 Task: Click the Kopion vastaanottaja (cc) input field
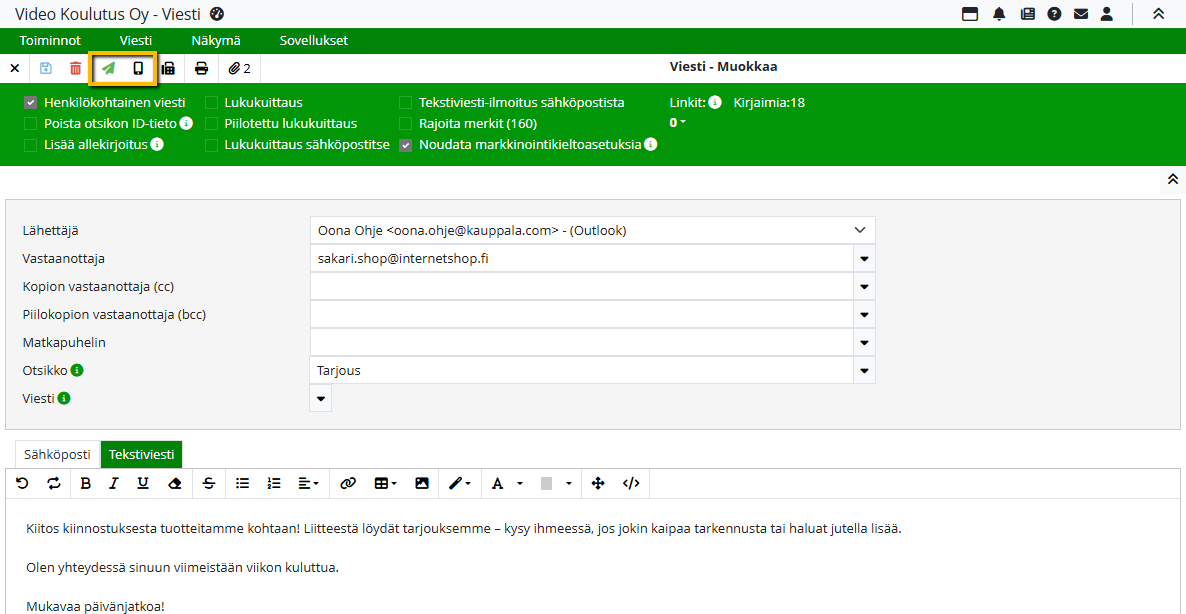pos(580,287)
